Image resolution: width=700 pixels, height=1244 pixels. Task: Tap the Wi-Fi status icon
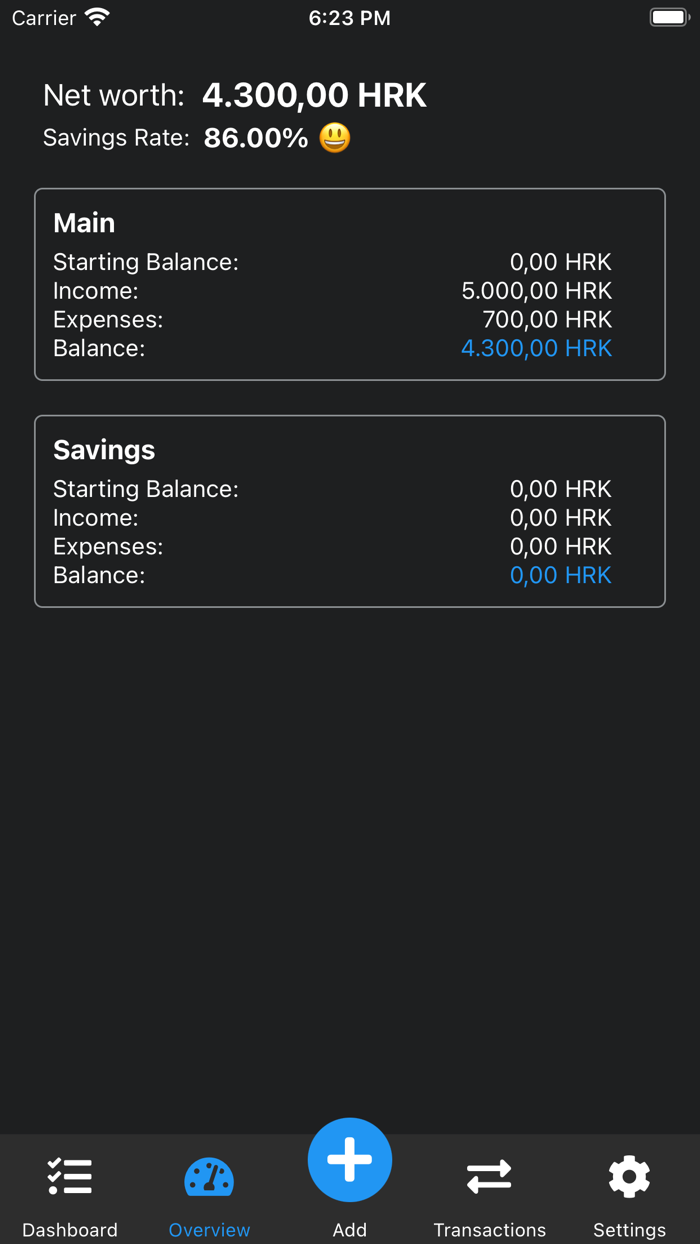[x=97, y=17]
